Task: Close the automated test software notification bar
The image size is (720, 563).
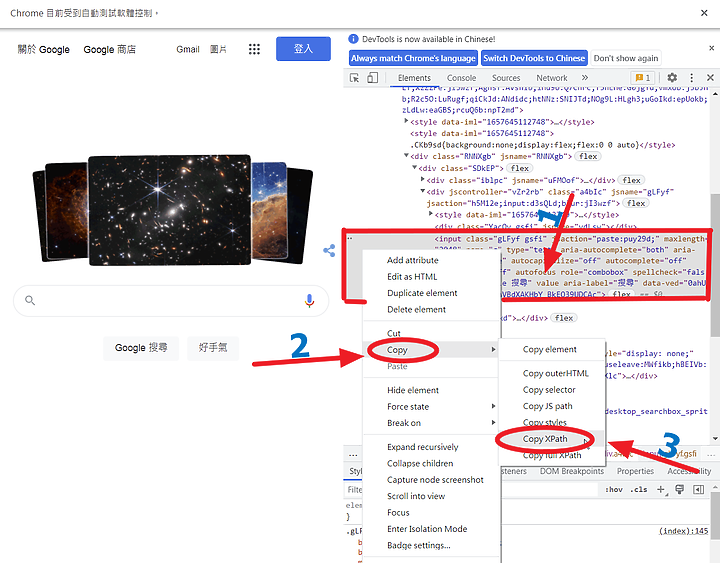Action: (x=704, y=13)
